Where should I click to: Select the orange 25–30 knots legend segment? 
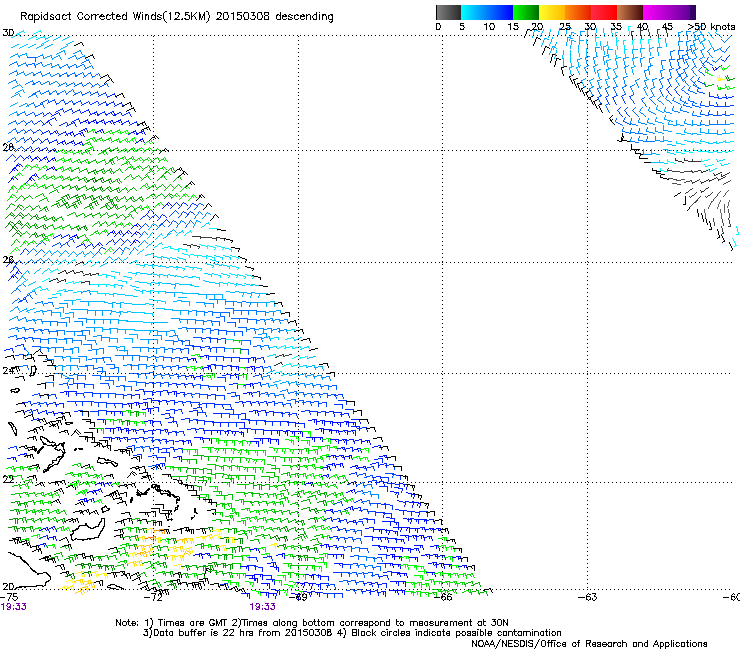point(578,12)
